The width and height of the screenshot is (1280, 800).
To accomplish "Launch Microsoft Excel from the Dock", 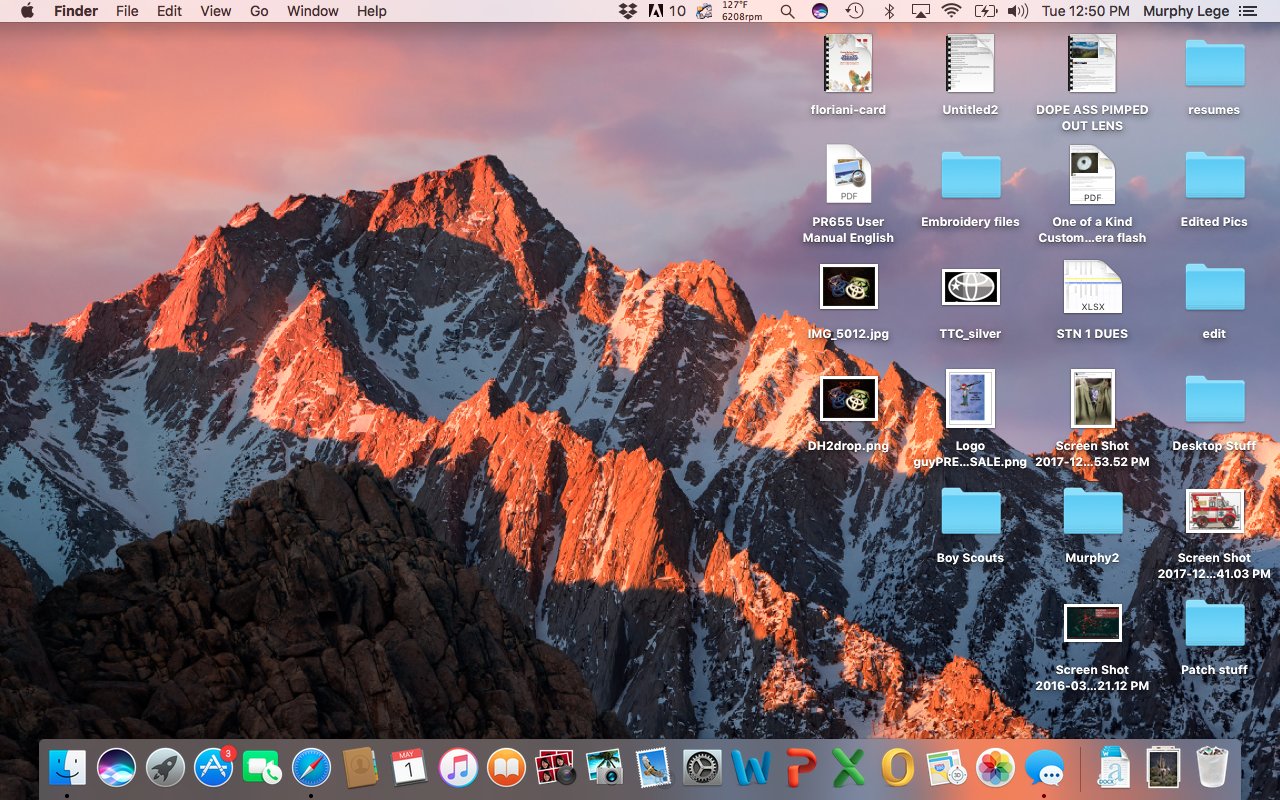I will [848, 768].
